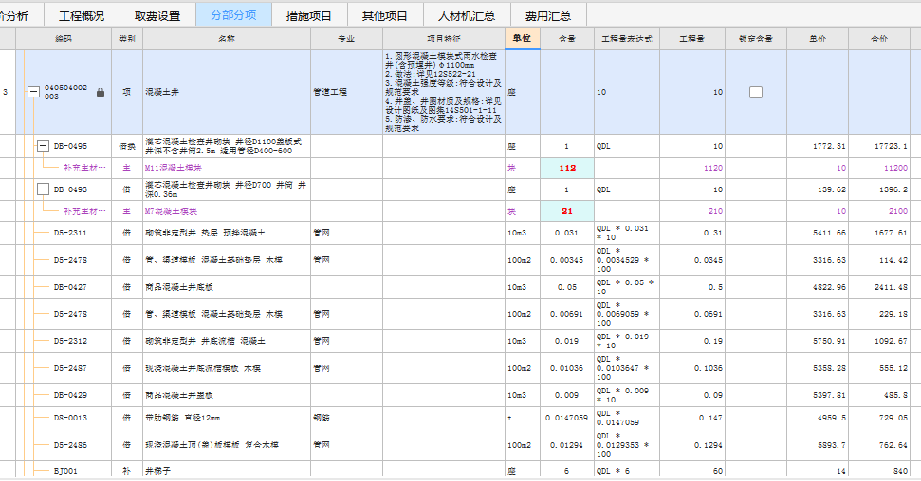The width and height of the screenshot is (921, 481).
Task: Select the DB-0429 row code
Action: pos(70,395)
